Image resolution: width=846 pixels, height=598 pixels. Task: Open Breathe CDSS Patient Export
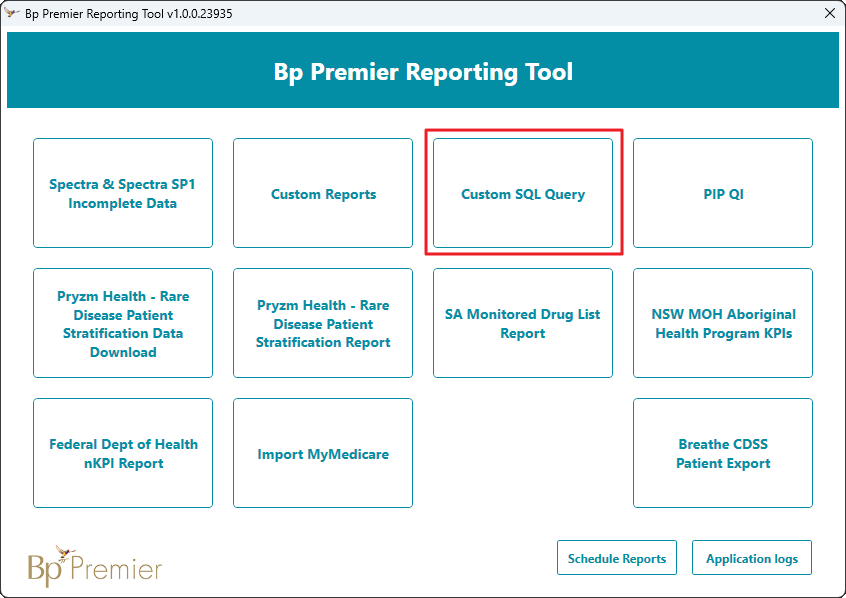click(723, 453)
